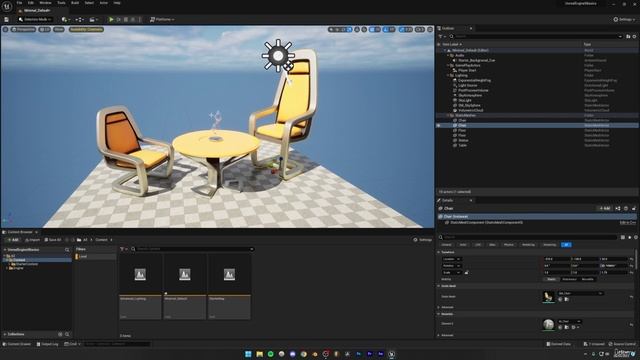Set Mobility to Movable
This screenshot has height=360, width=640.
point(587,279)
